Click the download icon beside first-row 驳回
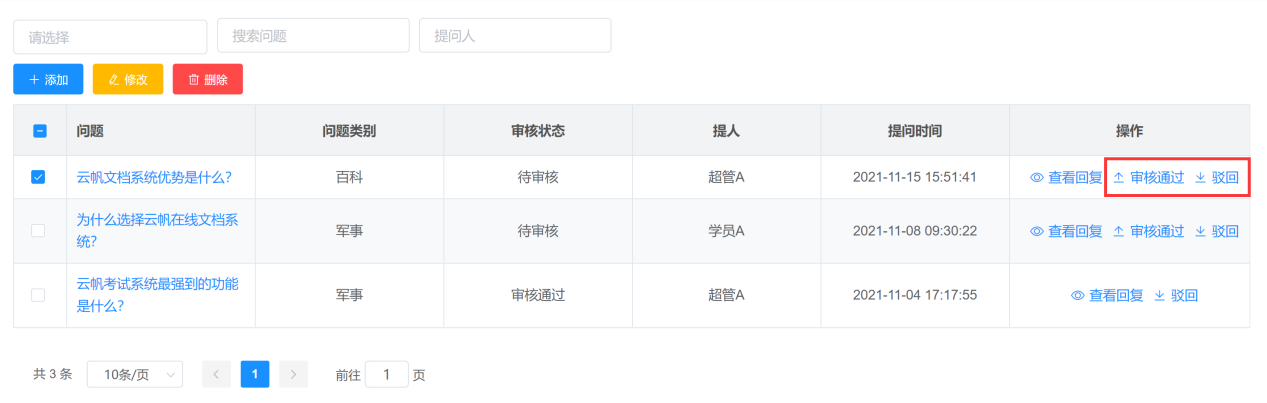This screenshot has height=403, width=1267. [1200, 178]
